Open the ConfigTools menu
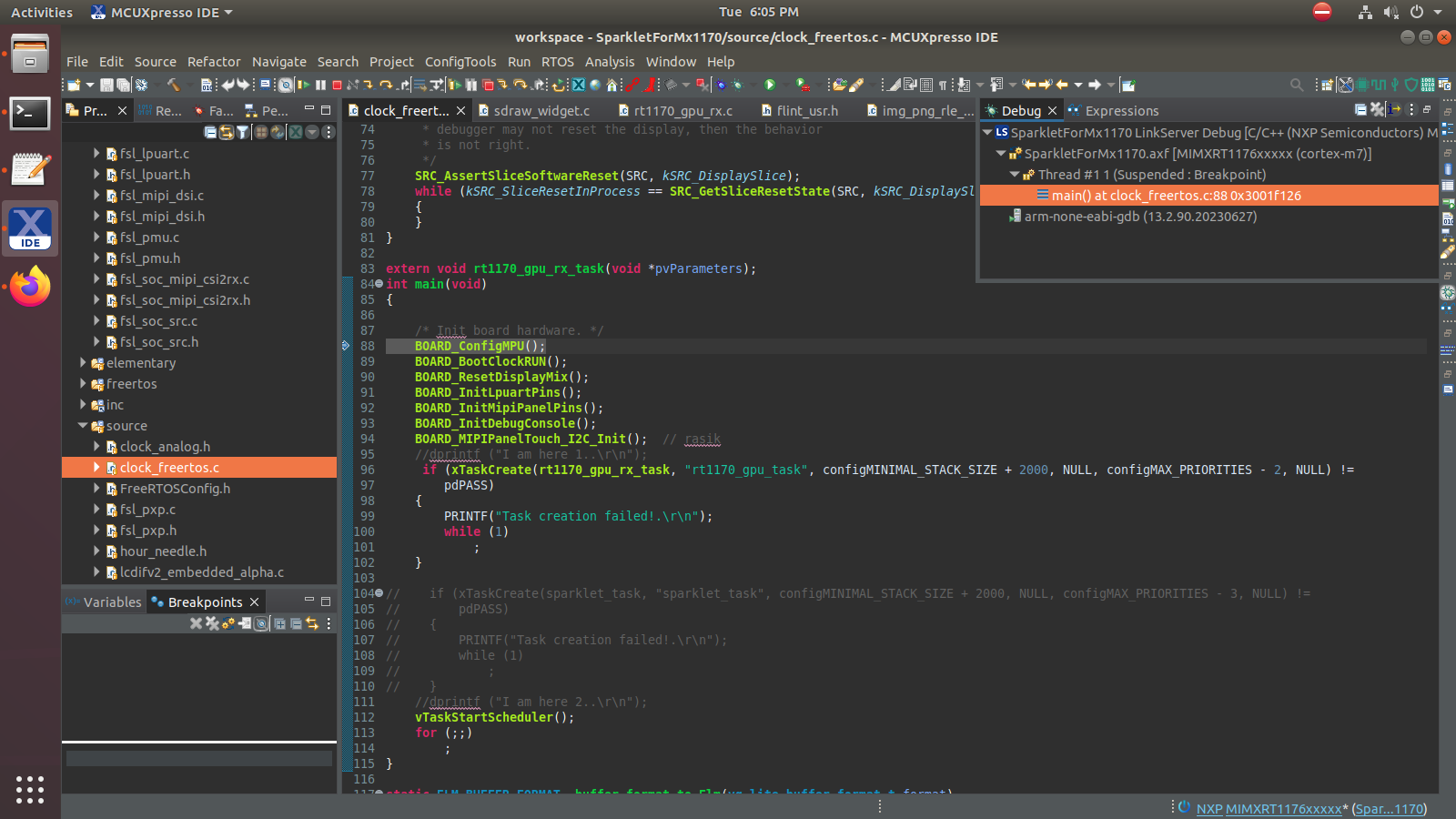Viewport: 1456px width, 819px height. [x=460, y=62]
